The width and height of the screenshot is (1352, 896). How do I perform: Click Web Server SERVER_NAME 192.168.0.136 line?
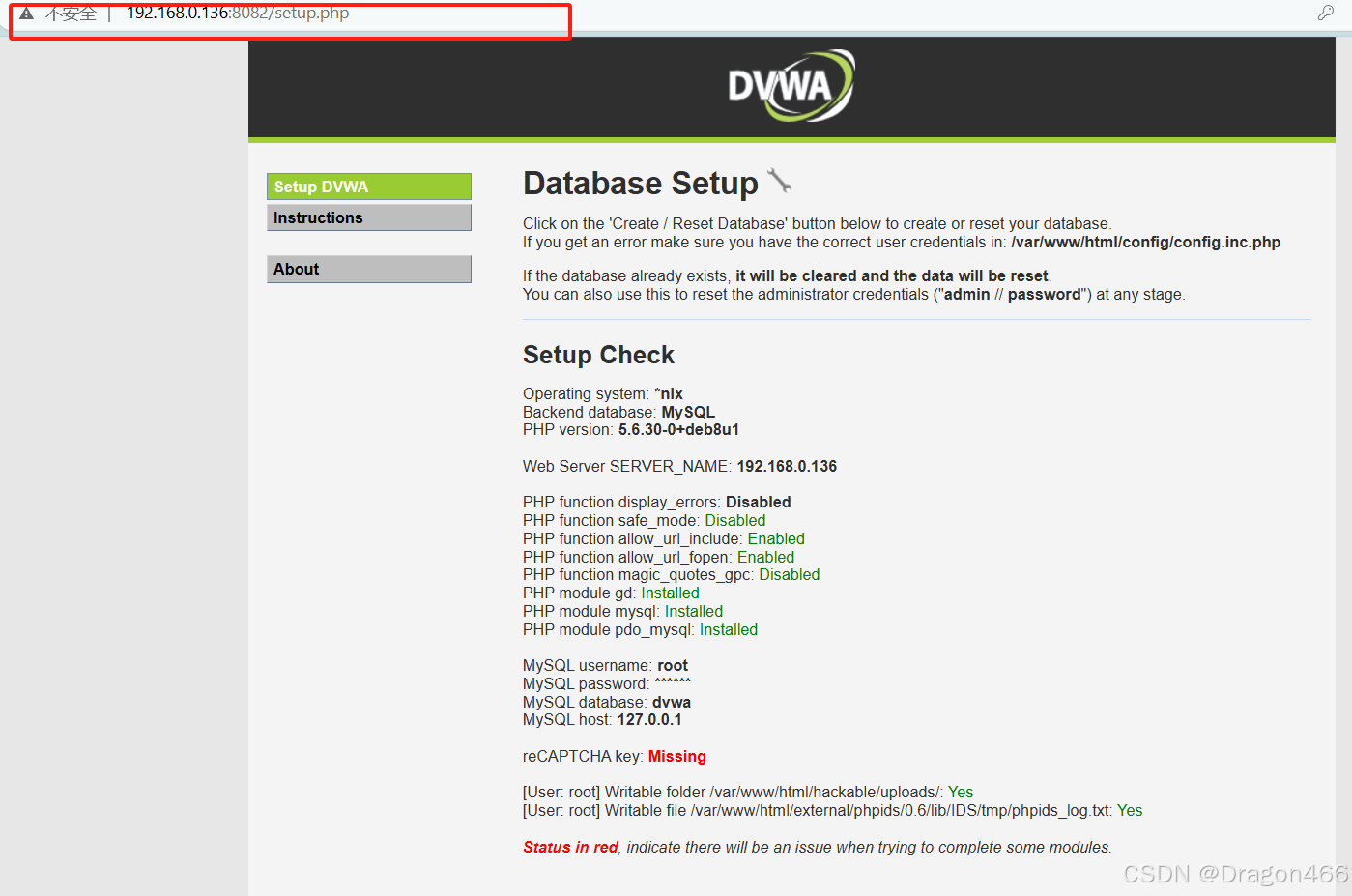tap(679, 466)
